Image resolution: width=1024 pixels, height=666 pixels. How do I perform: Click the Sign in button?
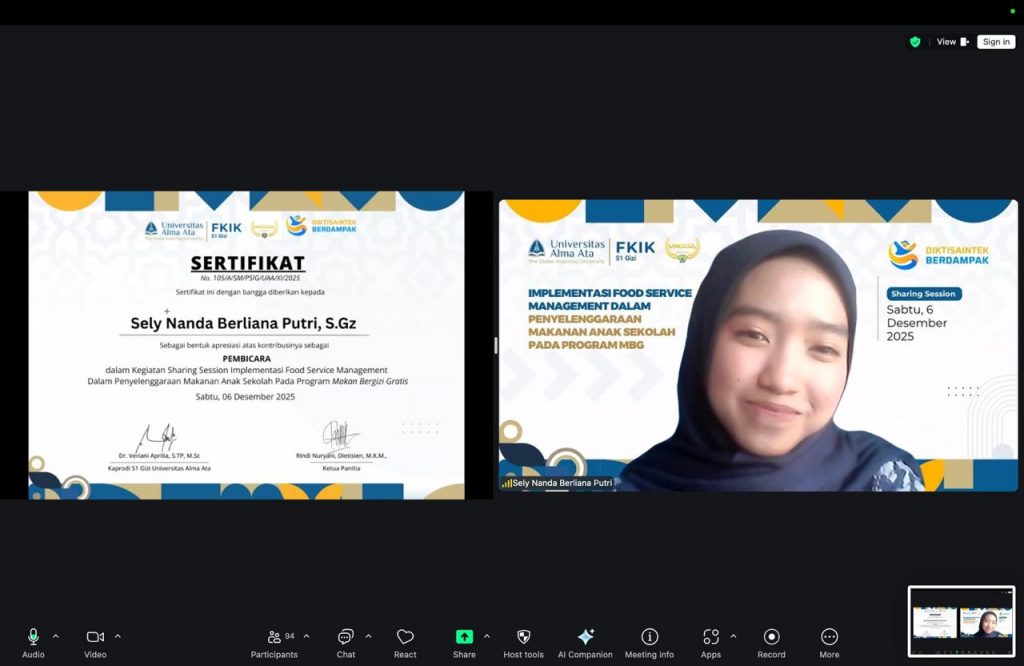click(x=996, y=42)
